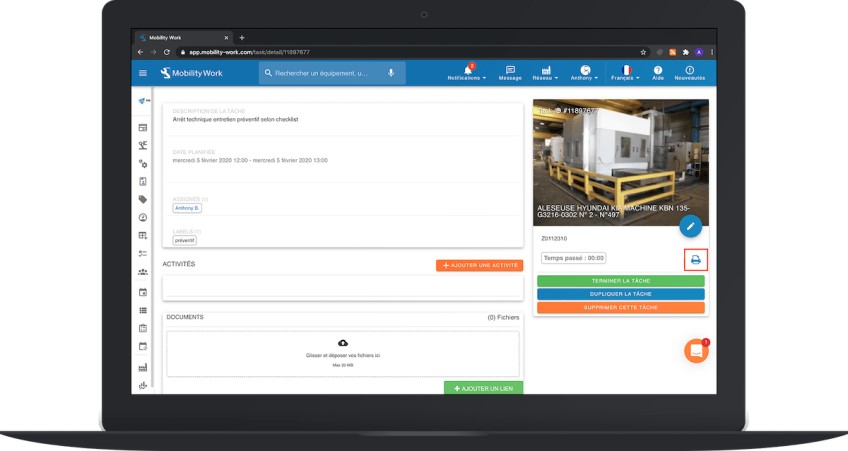Click the tag labels icon in the sidebar
Viewport: 848px width, 451px height.
[x=143, y=200]
